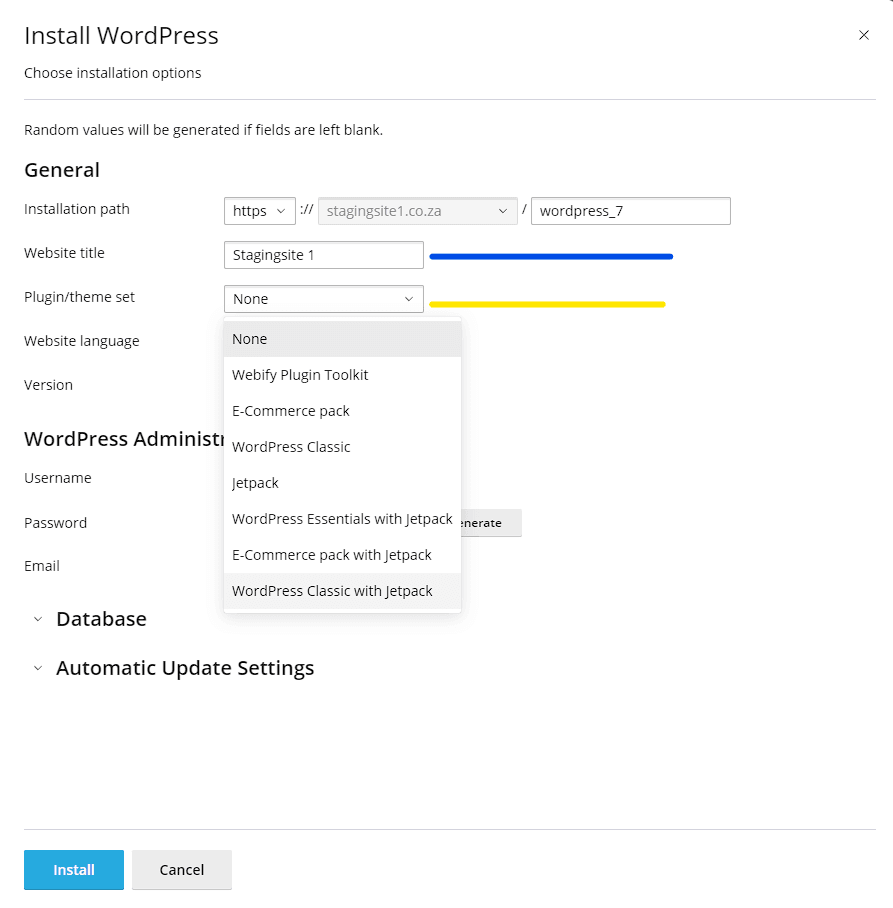Expand the Database section
The image size is (893, 908).
(x=38, y=619)
